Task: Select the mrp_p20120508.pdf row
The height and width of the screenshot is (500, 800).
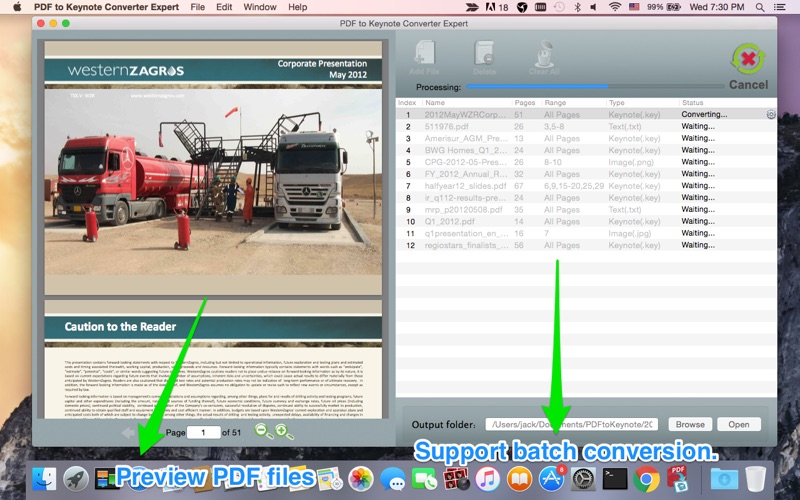Action: [586, 209]
